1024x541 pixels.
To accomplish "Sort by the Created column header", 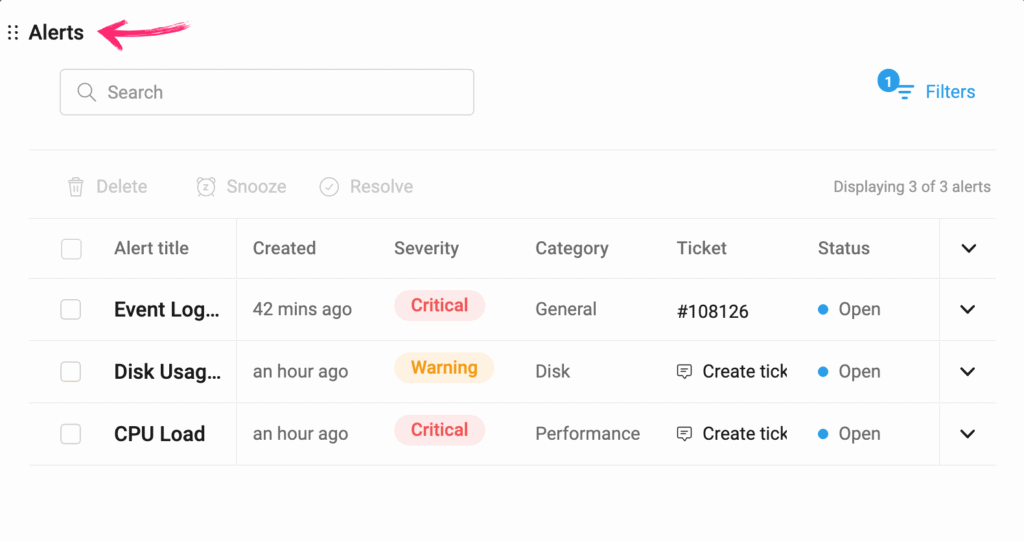I will 284,249.
